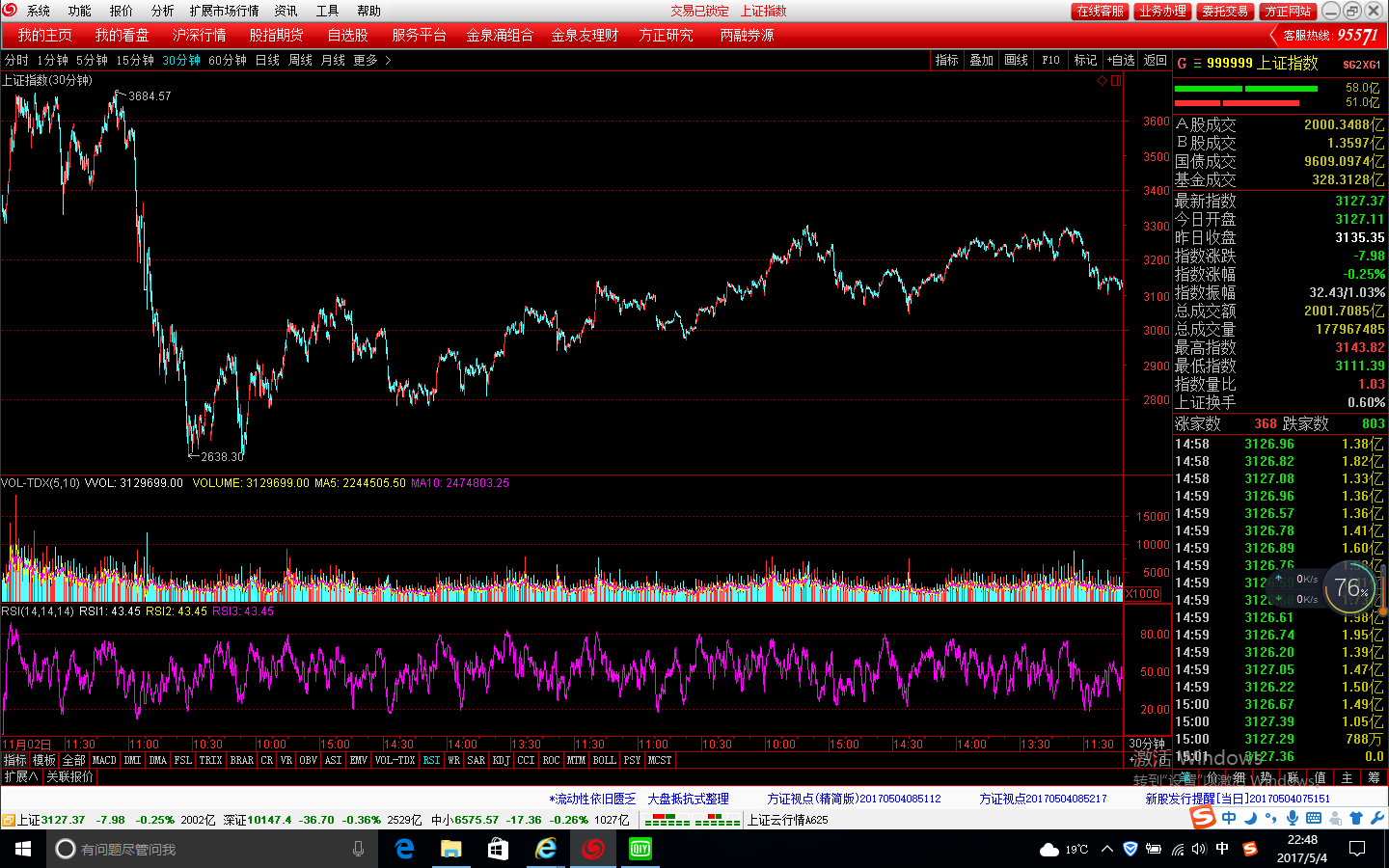Click the red split-panel icon above the chart

pos(1116,81)
